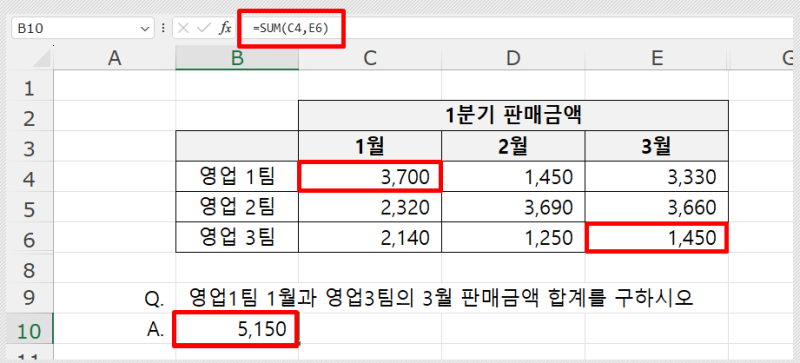Click the Enter checkmark icon in formula bar
This screenshot has width=800, height=363.
click(x=204, y=29)
